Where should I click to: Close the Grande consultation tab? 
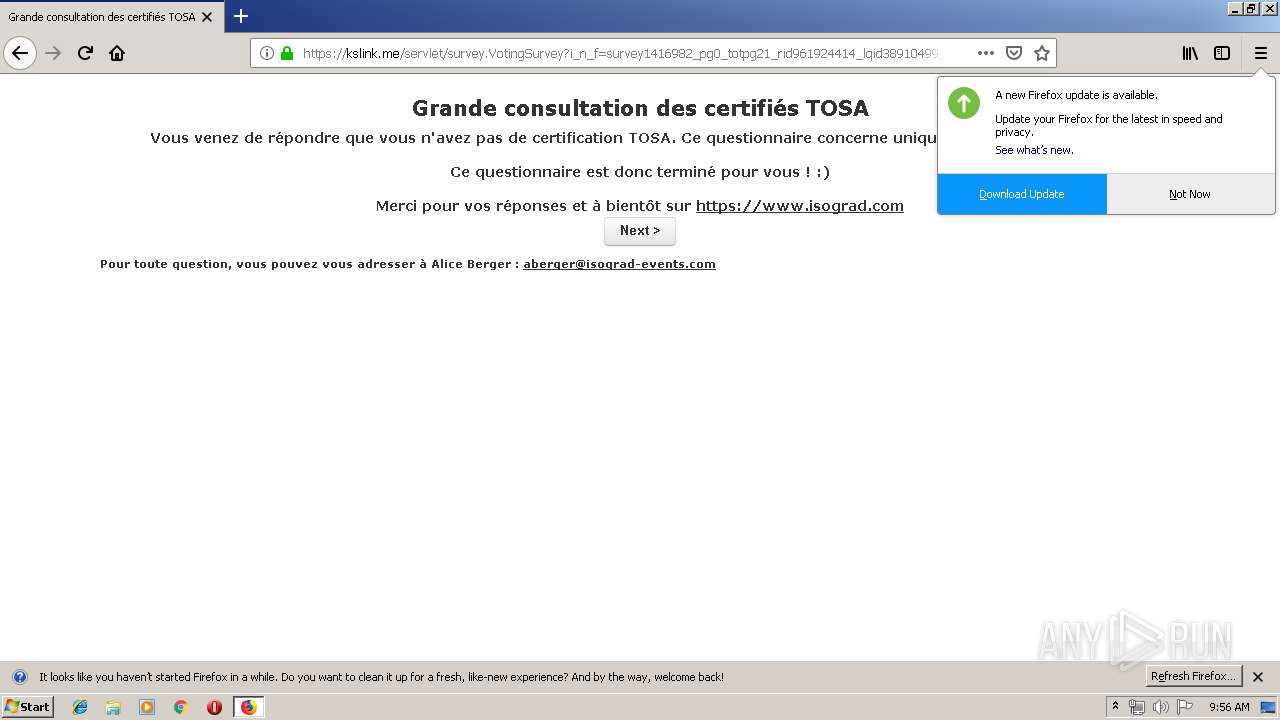tap(207, 17)
